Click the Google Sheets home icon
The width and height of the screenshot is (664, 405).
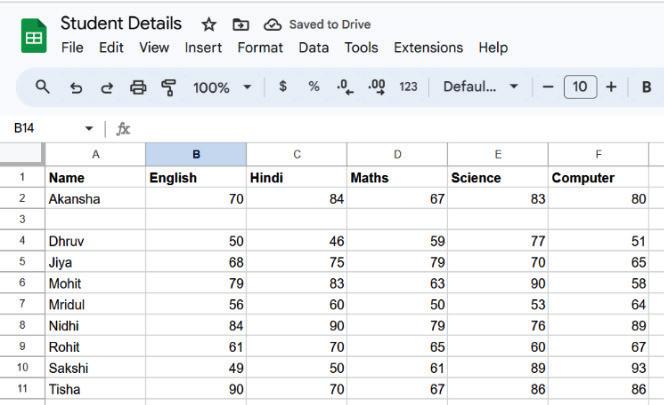point(34,36)
